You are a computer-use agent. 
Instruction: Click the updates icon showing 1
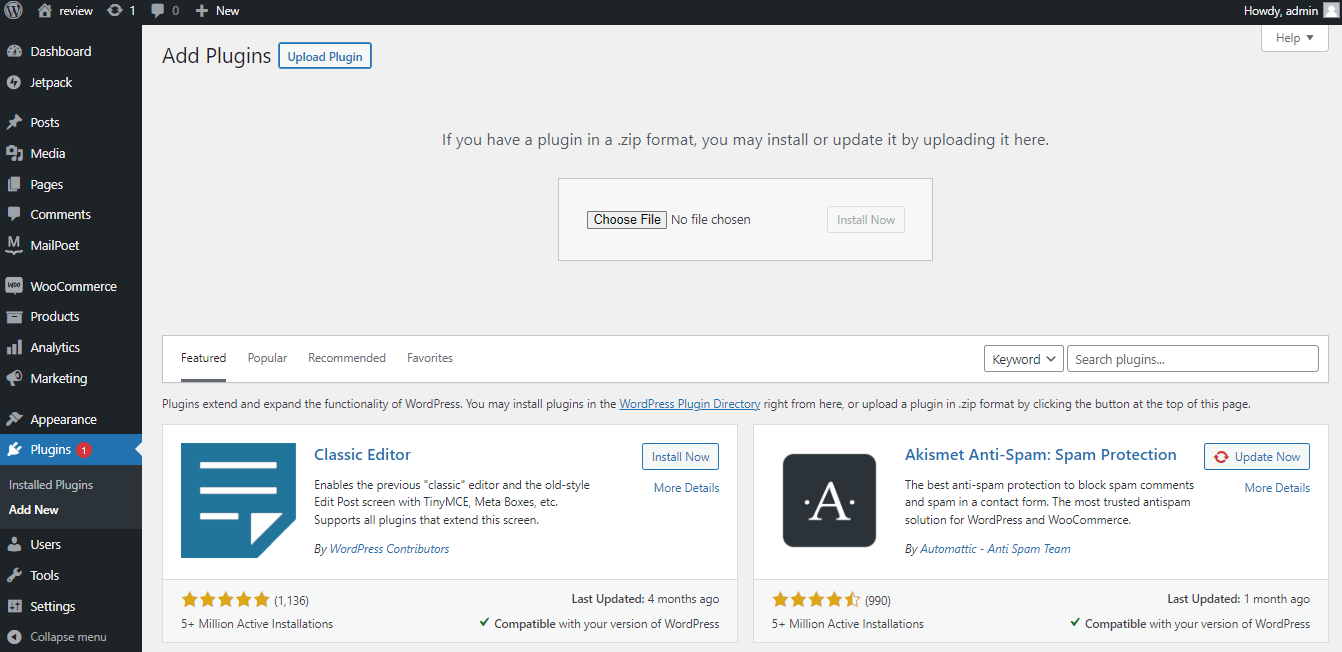pos(115,11)
